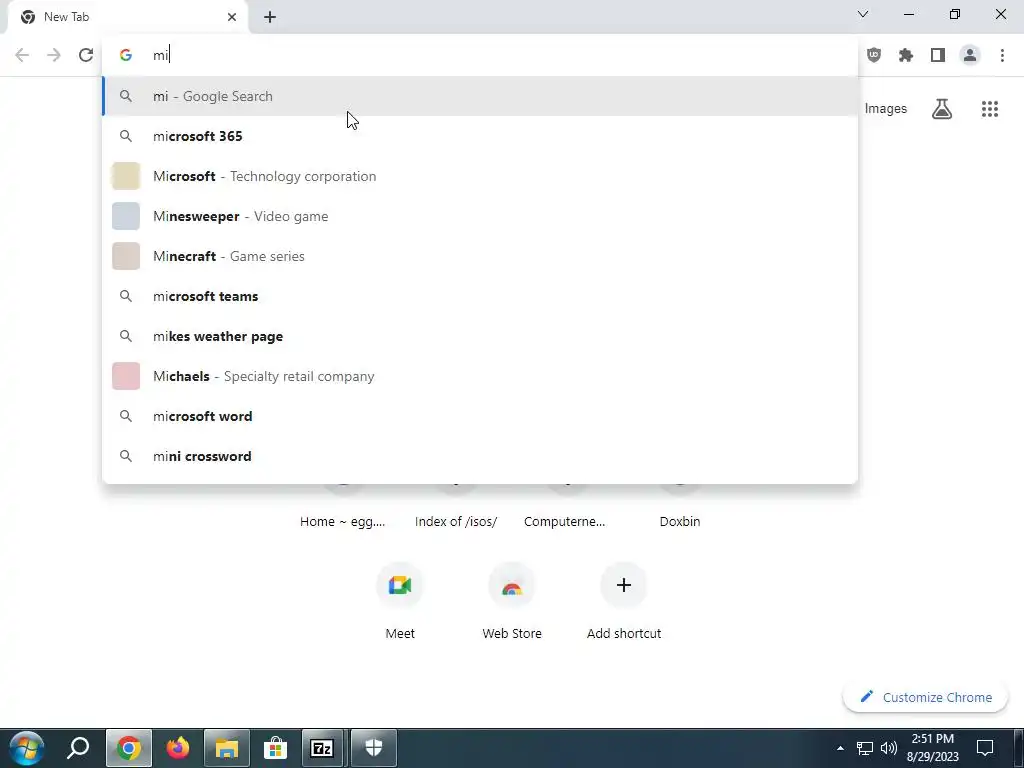Screen dimensions: 1024x768
Task: Choose 'microsoft 365' suggestion
Action: pos(480,136)
